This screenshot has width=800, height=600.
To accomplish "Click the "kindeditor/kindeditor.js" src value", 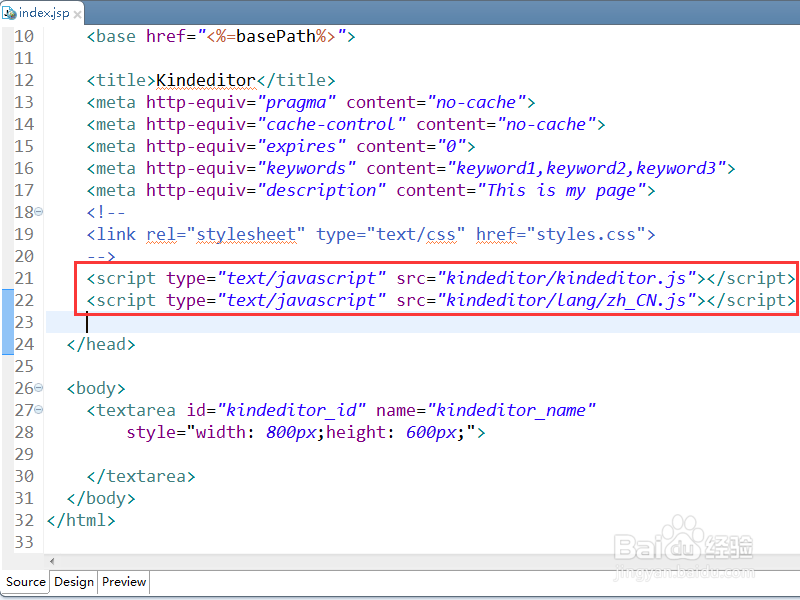I will (x=566, y=278).
